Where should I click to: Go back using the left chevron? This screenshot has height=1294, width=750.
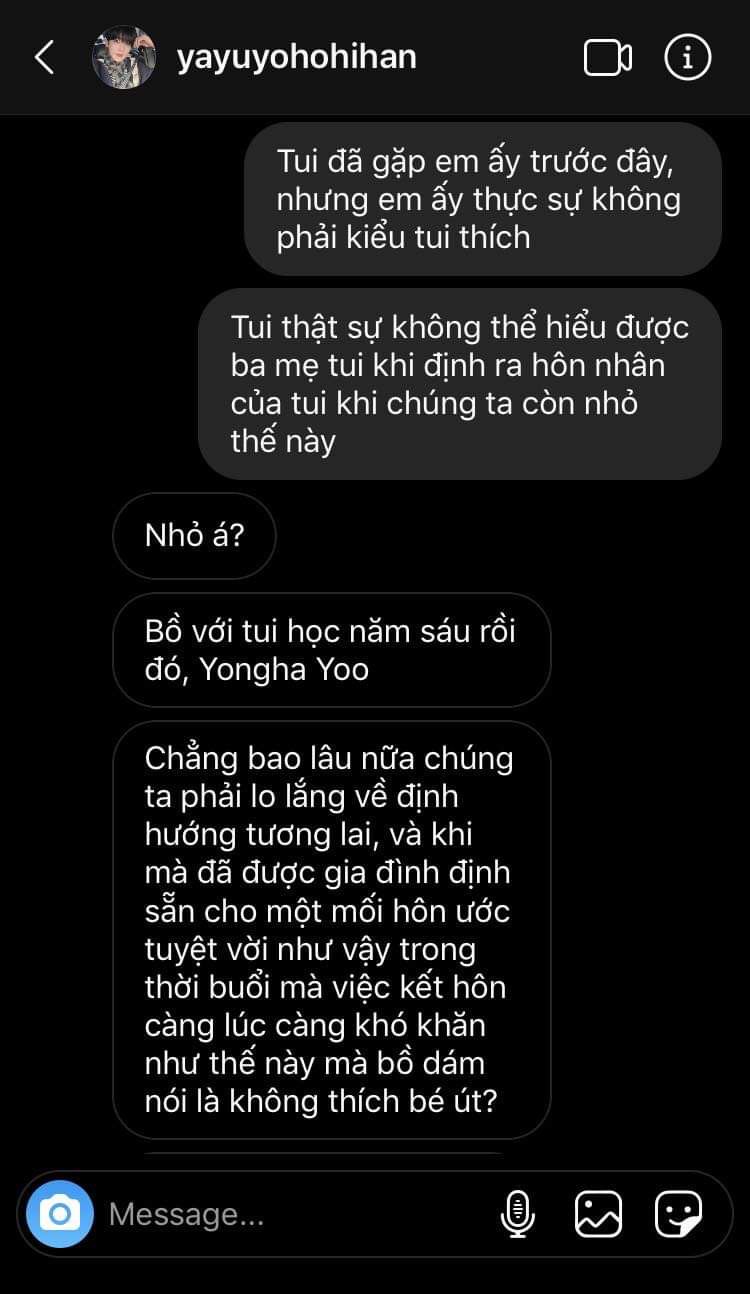(x=44, y=58)
